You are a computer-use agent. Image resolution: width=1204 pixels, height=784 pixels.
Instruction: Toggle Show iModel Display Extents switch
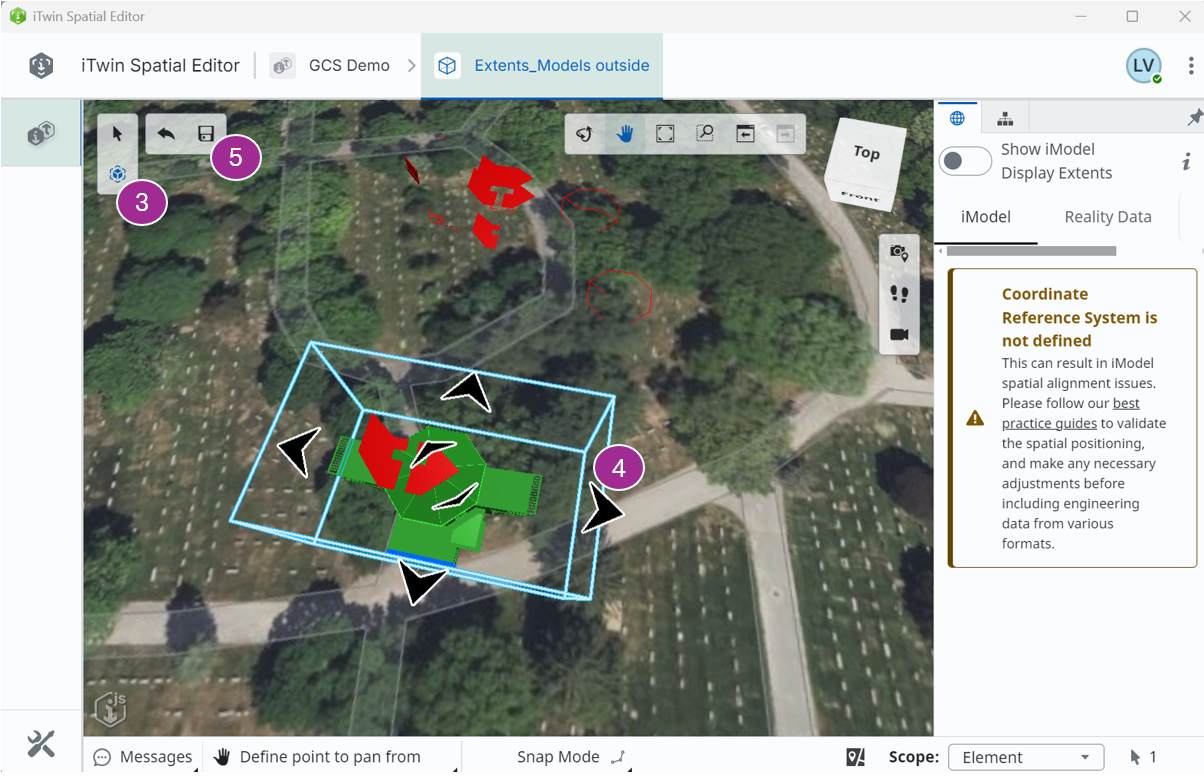pyautogui.click(x=965, y=161)
